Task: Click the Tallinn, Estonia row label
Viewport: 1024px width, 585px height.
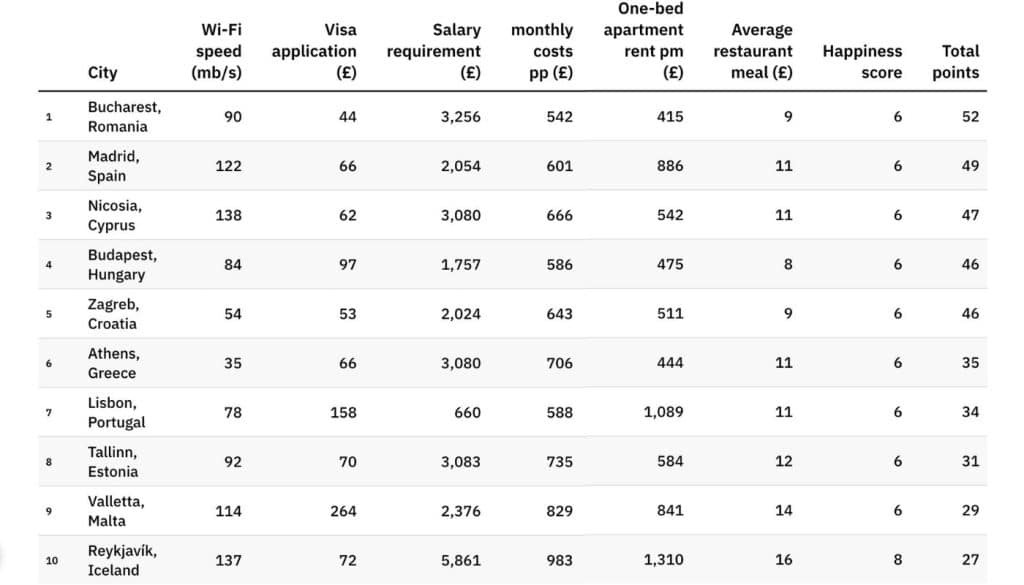Action: click(x=113, y=461)
